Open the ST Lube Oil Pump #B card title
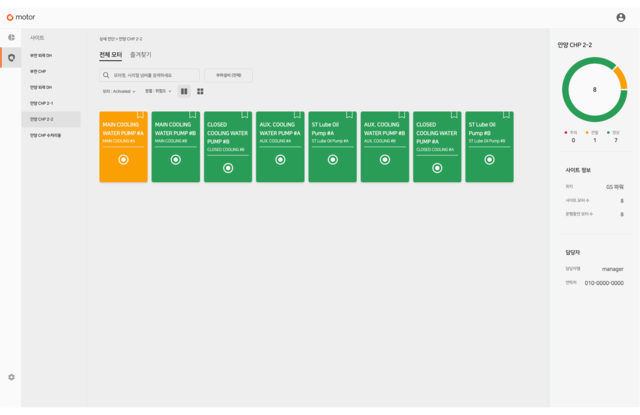 [482, 129]
